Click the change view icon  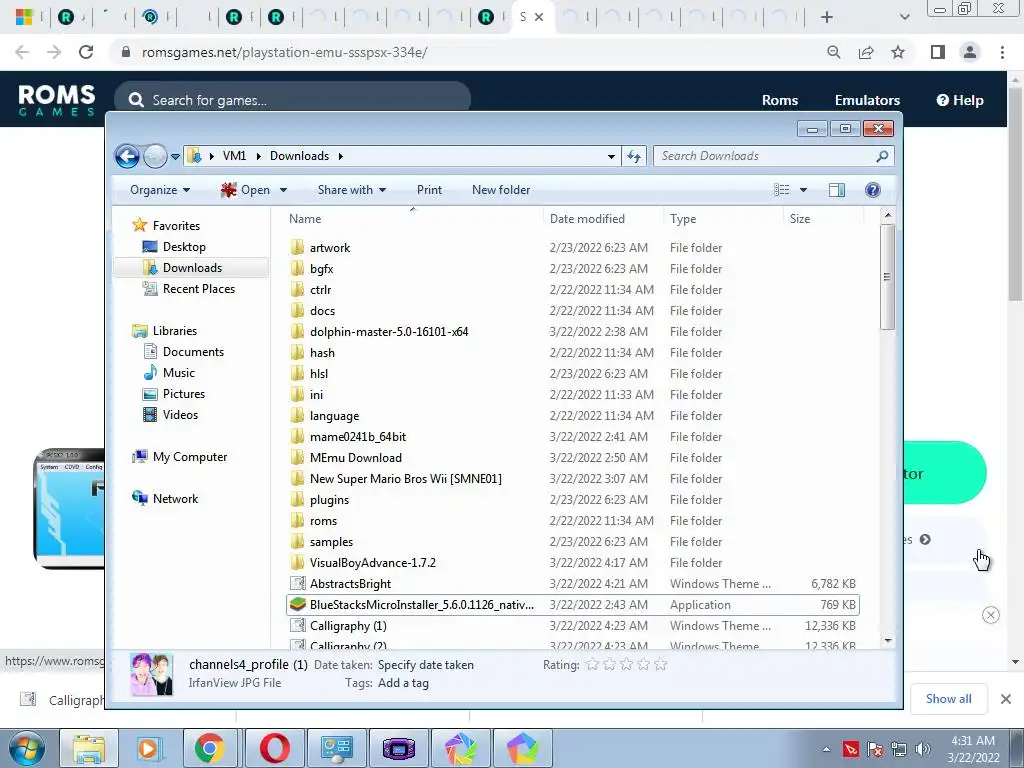tap(781, 190)
